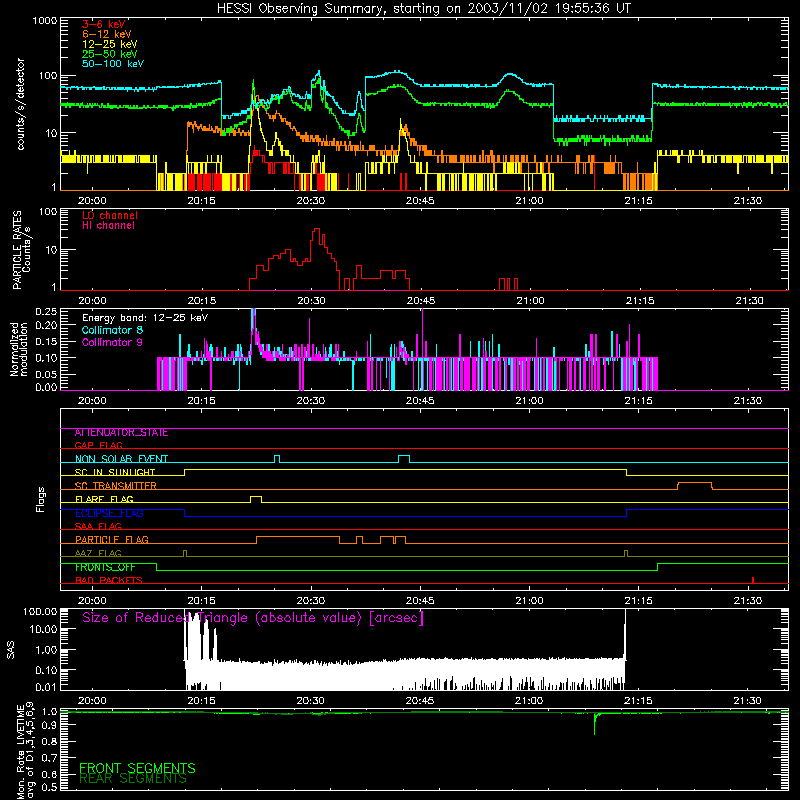
Task: Click the Normalized modulation axis label
Action: [18, 349]
